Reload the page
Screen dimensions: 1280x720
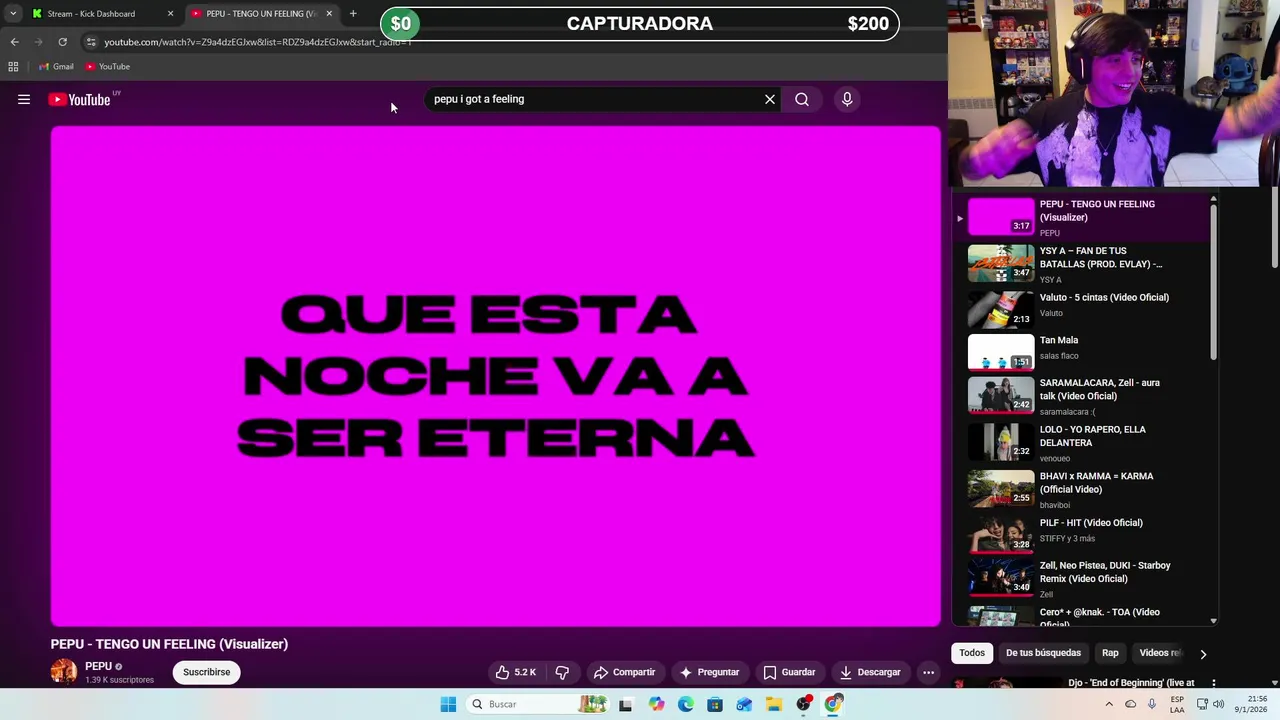(62, 42)
